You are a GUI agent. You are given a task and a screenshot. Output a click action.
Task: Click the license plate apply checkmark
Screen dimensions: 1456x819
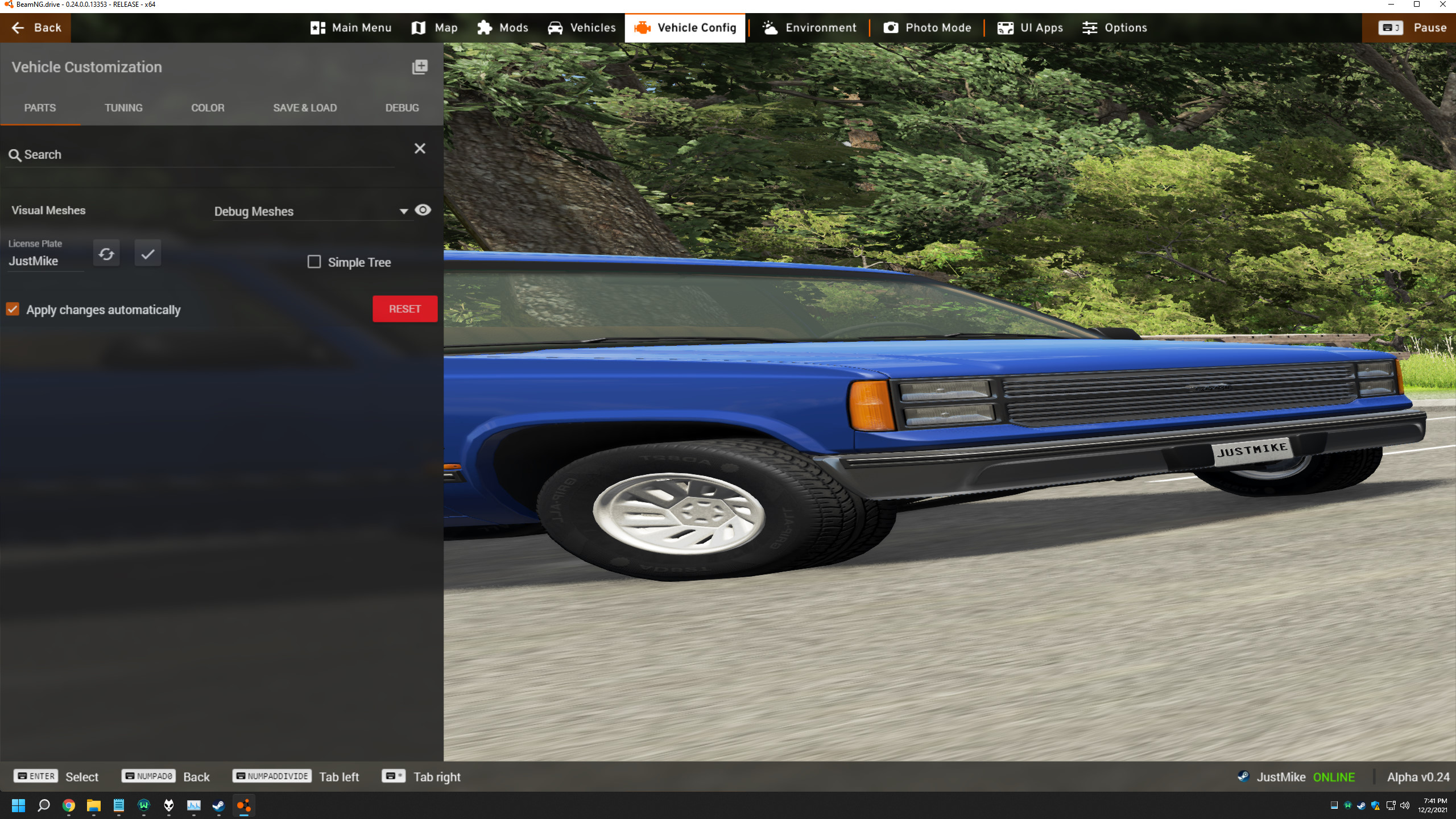point(148,254)
